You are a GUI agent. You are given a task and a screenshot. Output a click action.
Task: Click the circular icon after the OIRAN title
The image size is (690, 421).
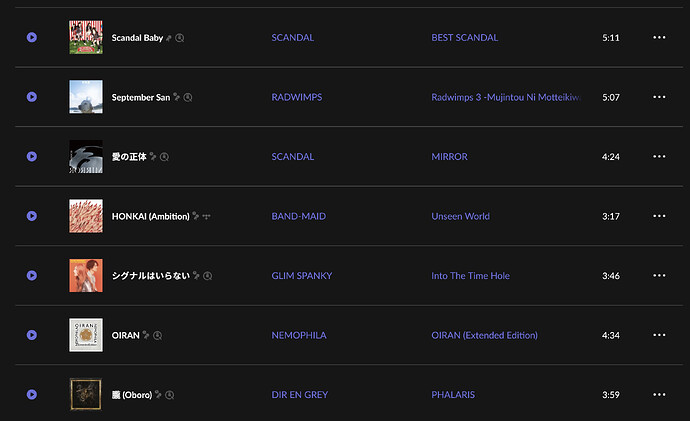pos(158,335)
